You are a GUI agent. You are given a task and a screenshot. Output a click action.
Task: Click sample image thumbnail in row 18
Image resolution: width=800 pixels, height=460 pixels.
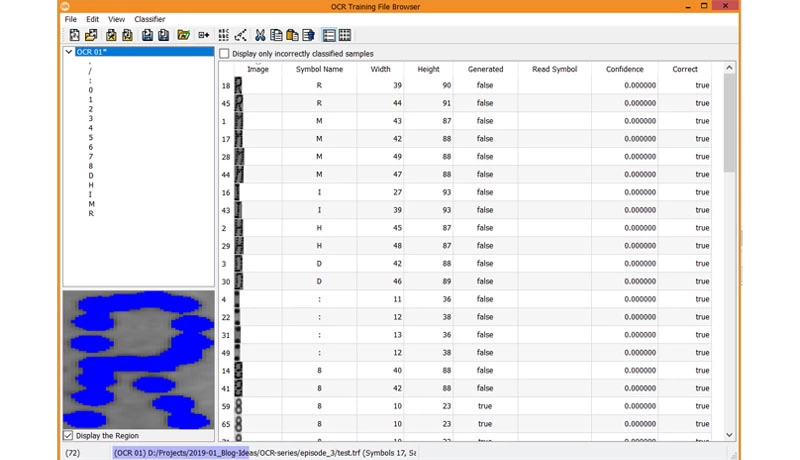pyautogui.click(x=238, y=85)
